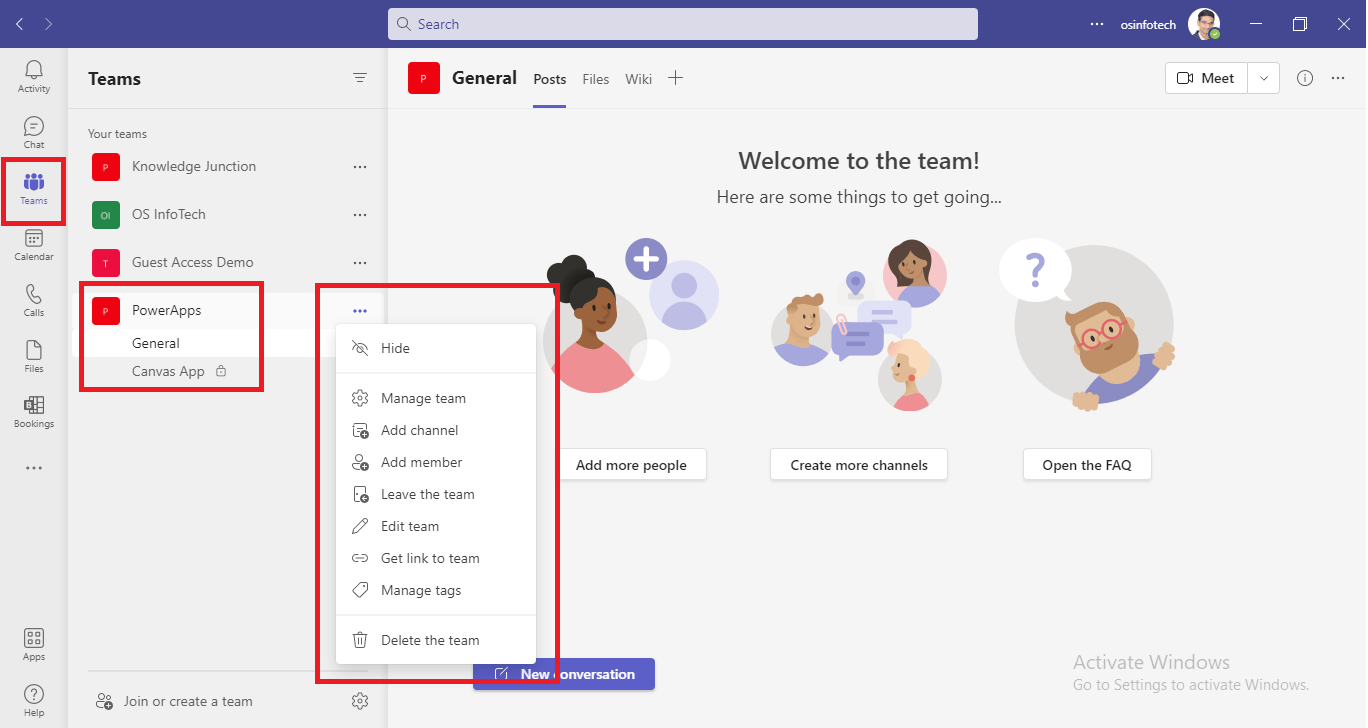The height and width of the screenshot is (728, 1368).
Task: Start a New conversation
Action: 564,674
